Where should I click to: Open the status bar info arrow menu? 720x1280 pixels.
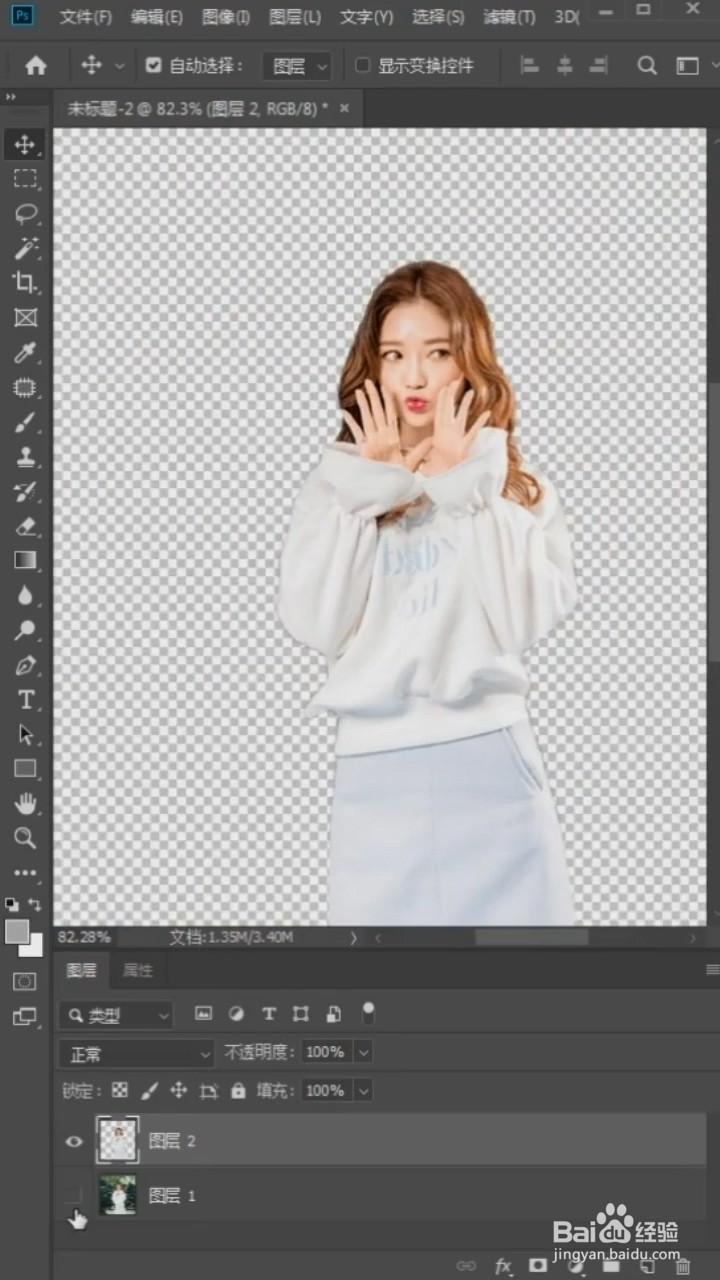(353, 938)
